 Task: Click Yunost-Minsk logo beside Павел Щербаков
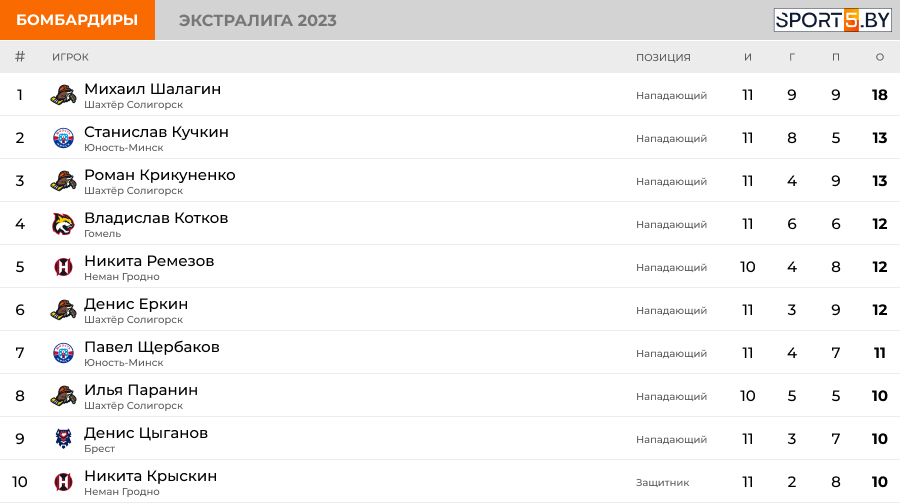click(63, 353)
